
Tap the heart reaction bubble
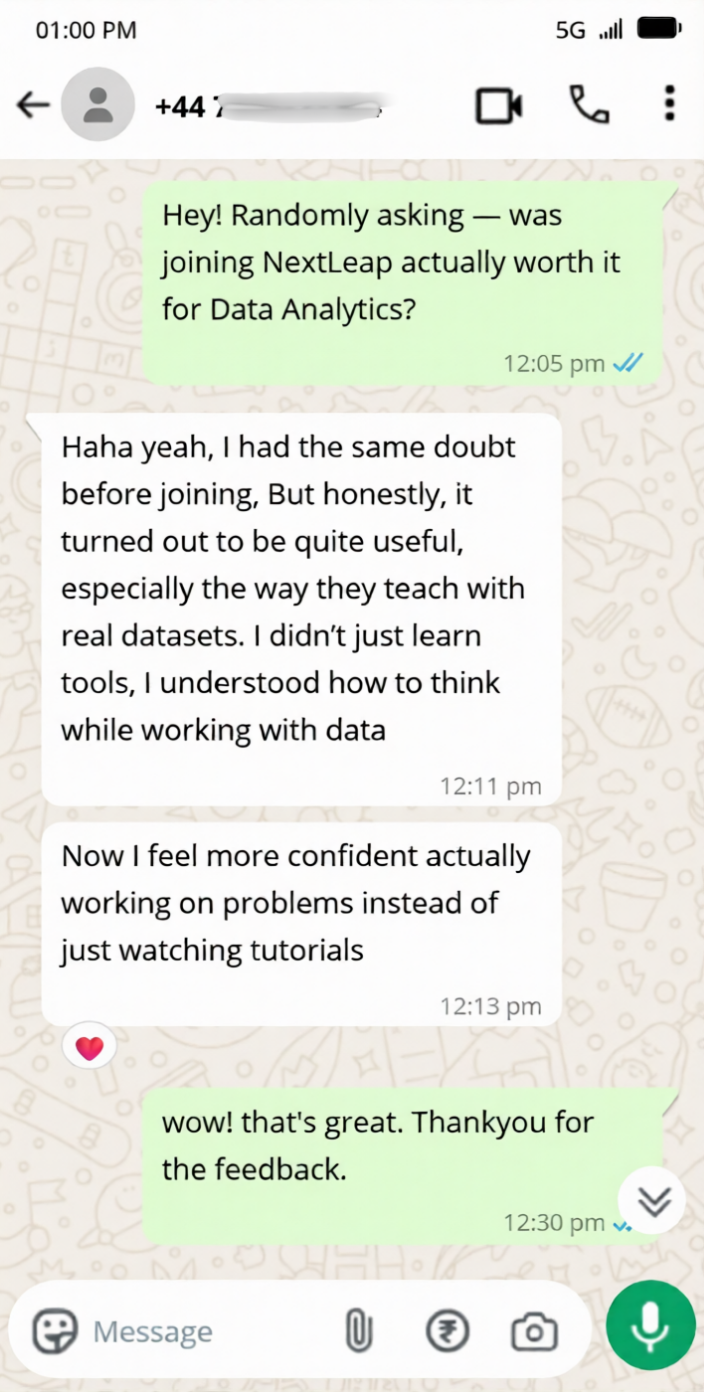90,1048
